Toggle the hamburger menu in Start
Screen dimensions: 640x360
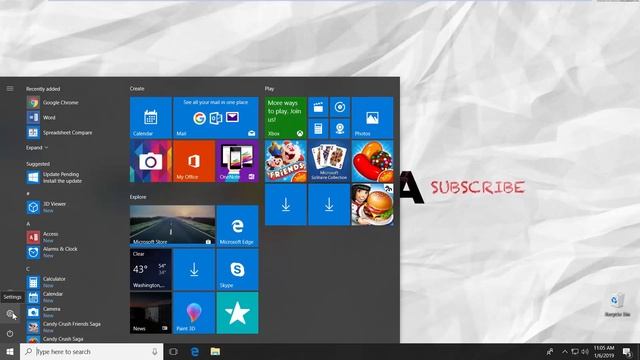click(10, 89)
